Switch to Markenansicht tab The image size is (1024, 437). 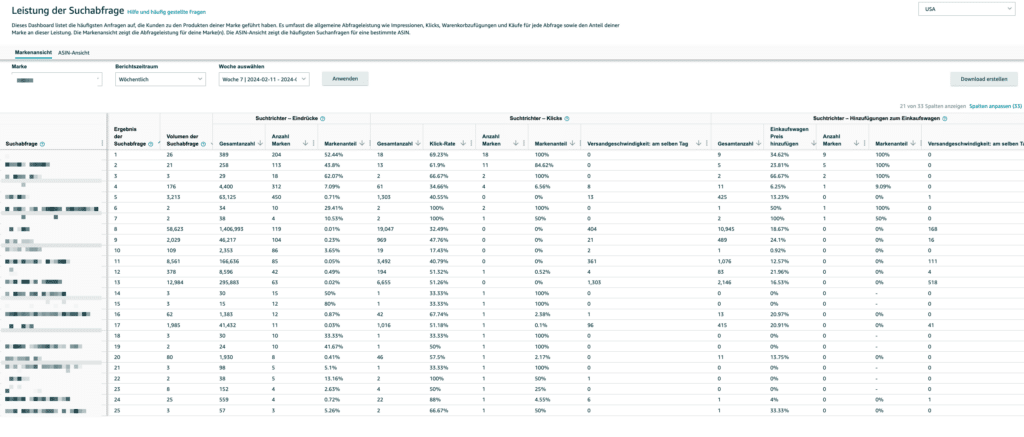point(33,52)
